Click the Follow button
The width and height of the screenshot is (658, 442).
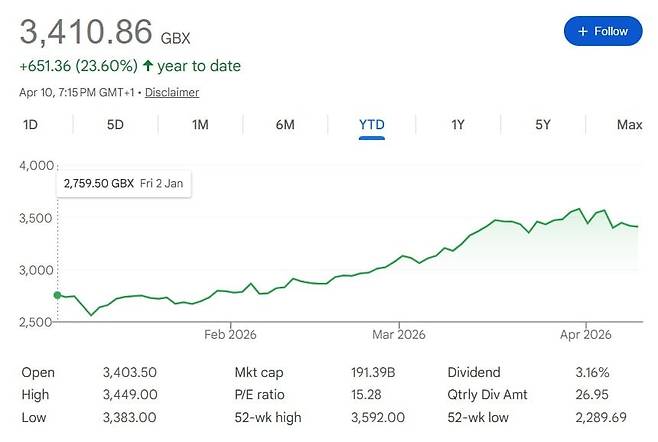click(602, 31)
